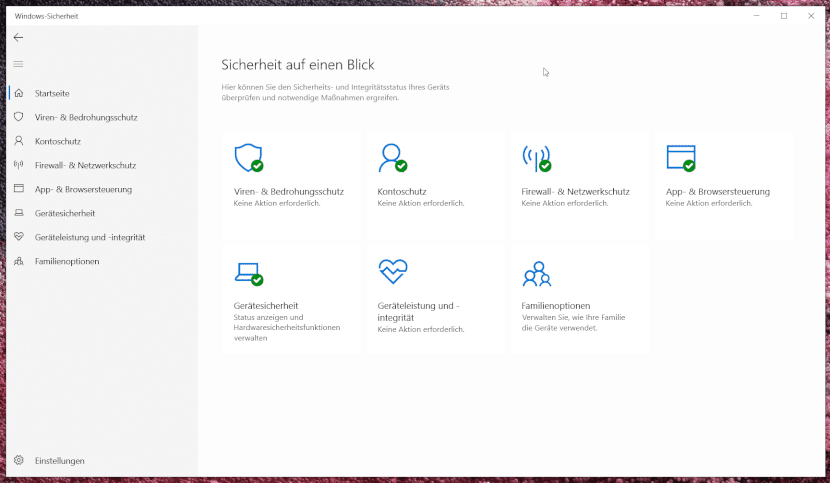Screen dimensions: 830x483
Task: Click 'Keine Aktion erforderlich.' under Kontoschutz tile
Action: [421, 203]
